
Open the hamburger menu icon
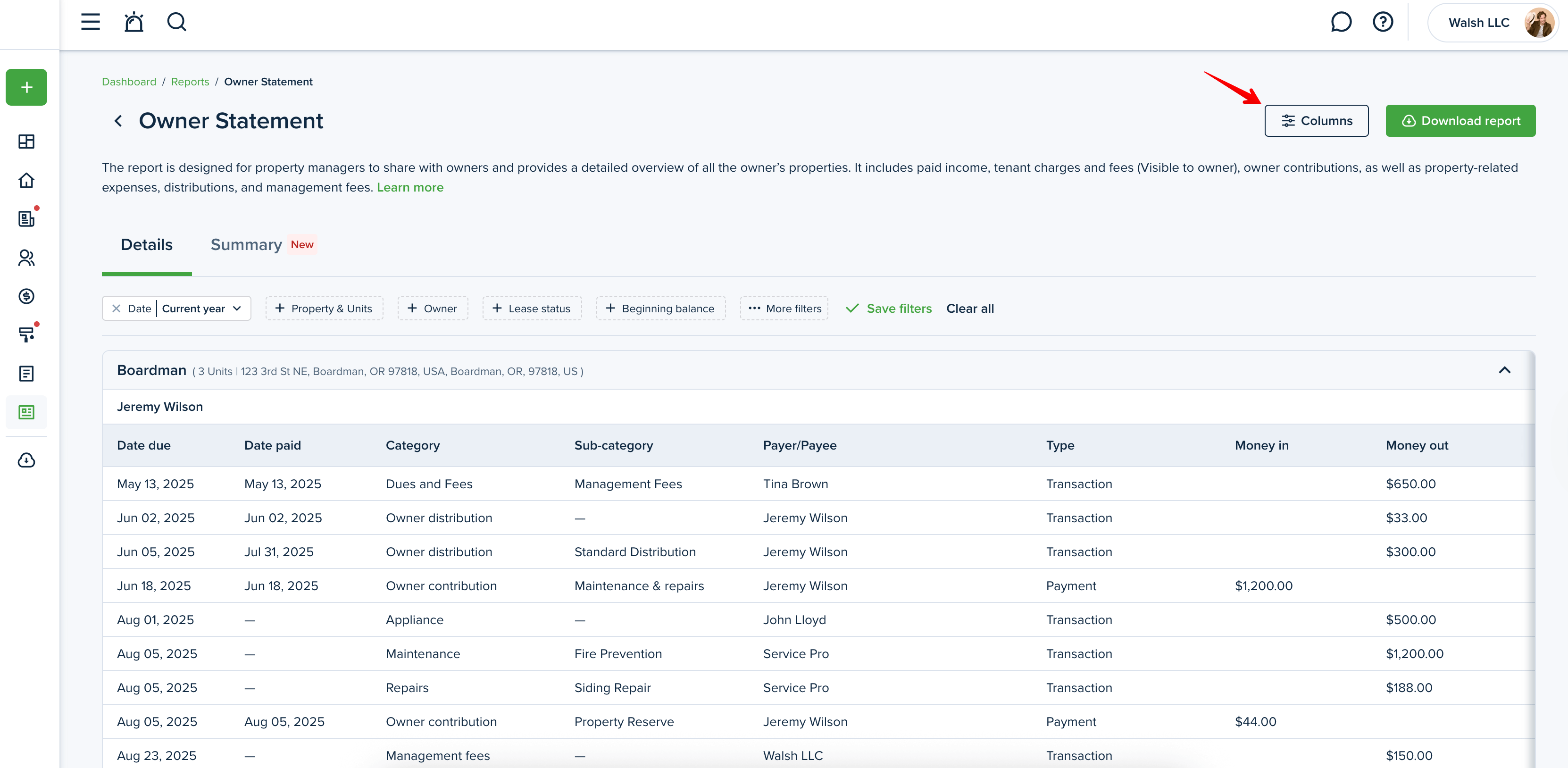tap(90, 22)
